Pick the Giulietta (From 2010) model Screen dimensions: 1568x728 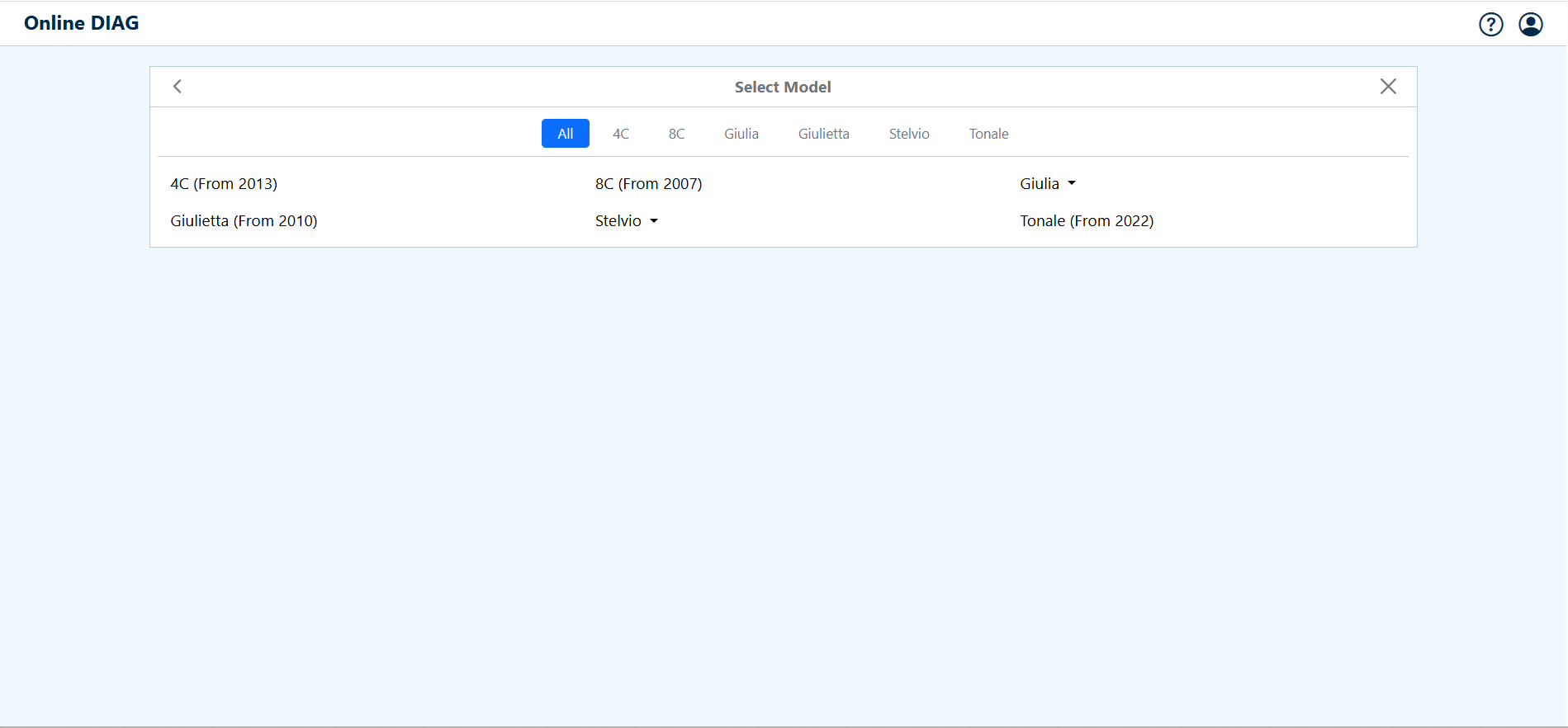click(244, 221)
